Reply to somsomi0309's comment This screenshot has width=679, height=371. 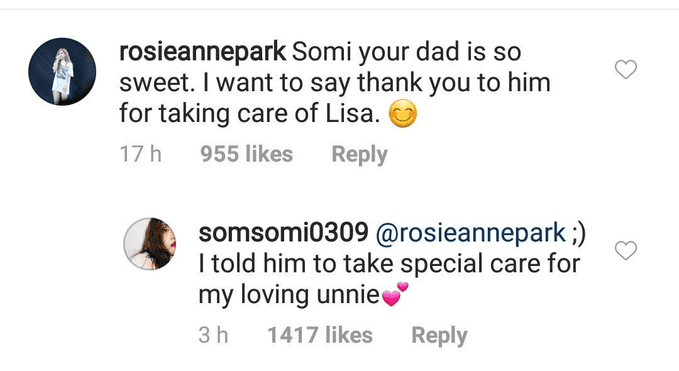pyautogui.click(x=439, y=336)
